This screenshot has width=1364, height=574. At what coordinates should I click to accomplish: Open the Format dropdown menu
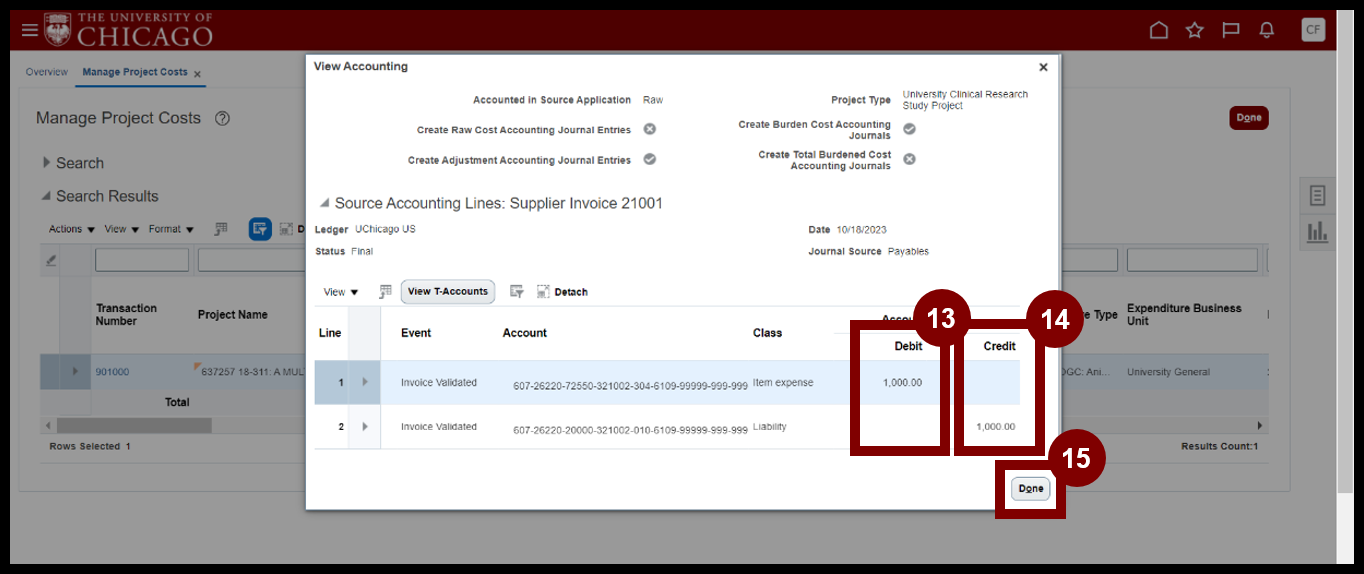pos(171,229)
